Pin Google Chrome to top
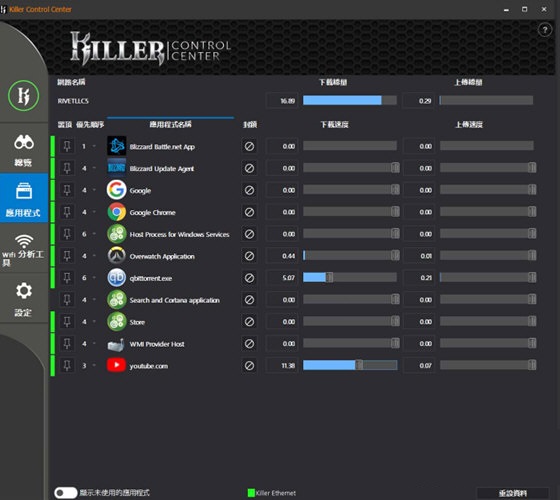This screenshot has width=560, height=500. pyautogui.click(x=67, y=212)
